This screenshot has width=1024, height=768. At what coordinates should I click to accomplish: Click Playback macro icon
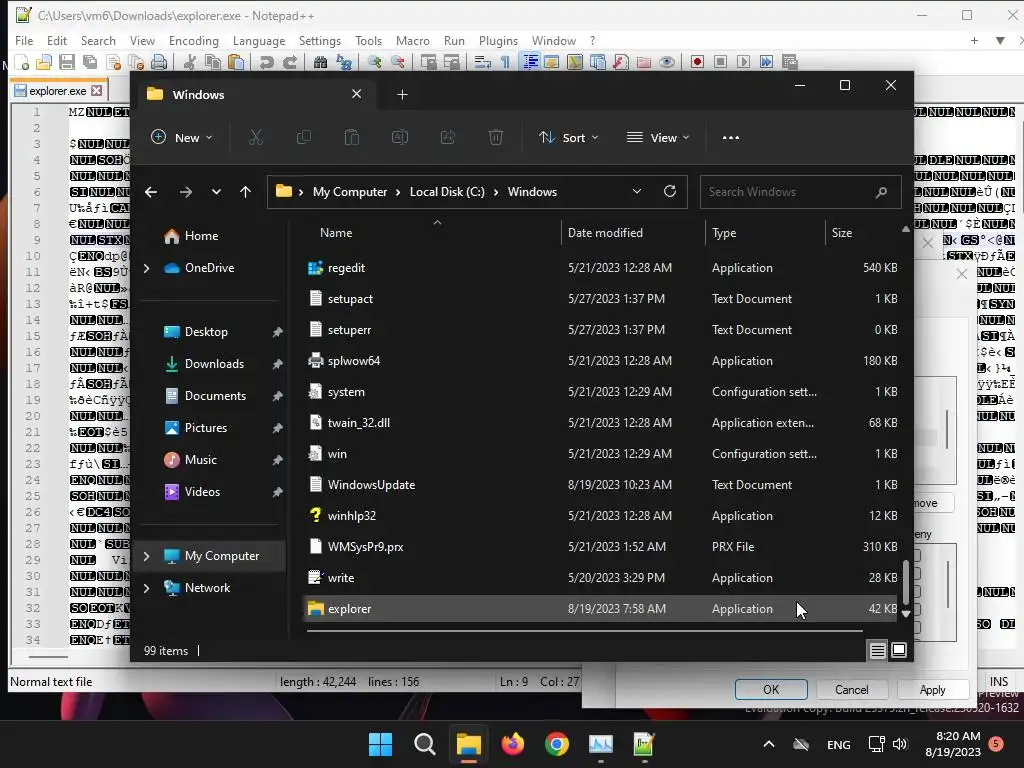(x=743, y=62)
